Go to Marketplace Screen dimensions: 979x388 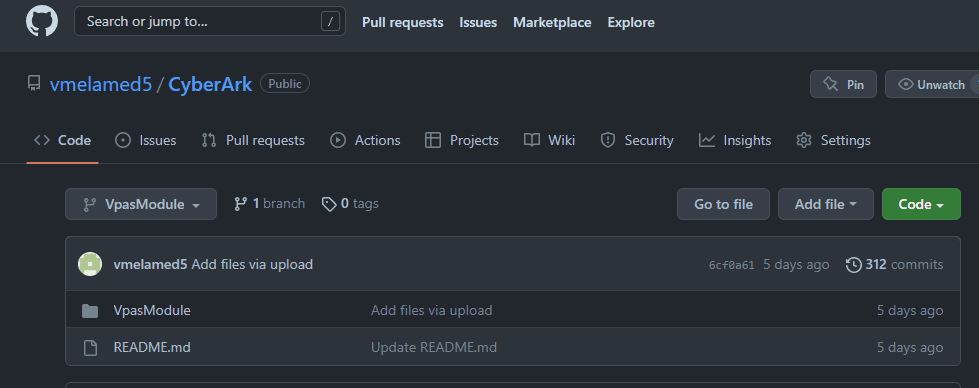coord(552,22)
